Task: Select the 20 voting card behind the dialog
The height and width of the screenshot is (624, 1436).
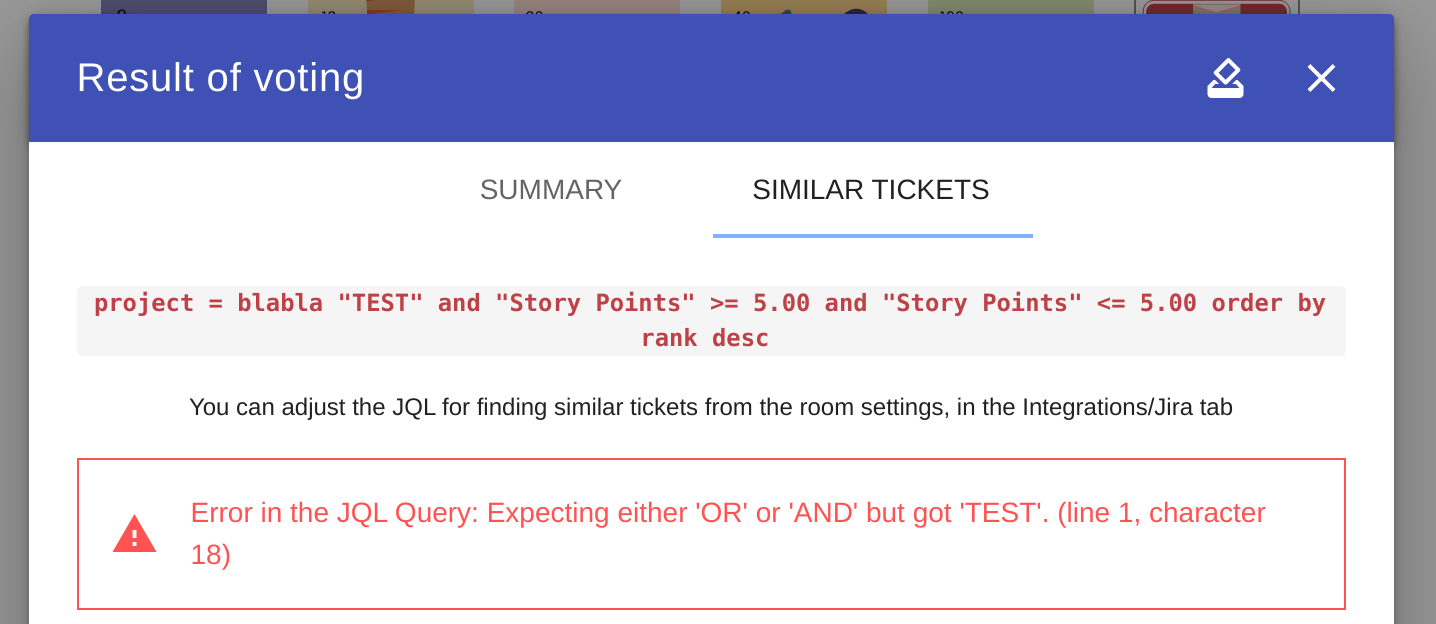Action: coord(596,8)
